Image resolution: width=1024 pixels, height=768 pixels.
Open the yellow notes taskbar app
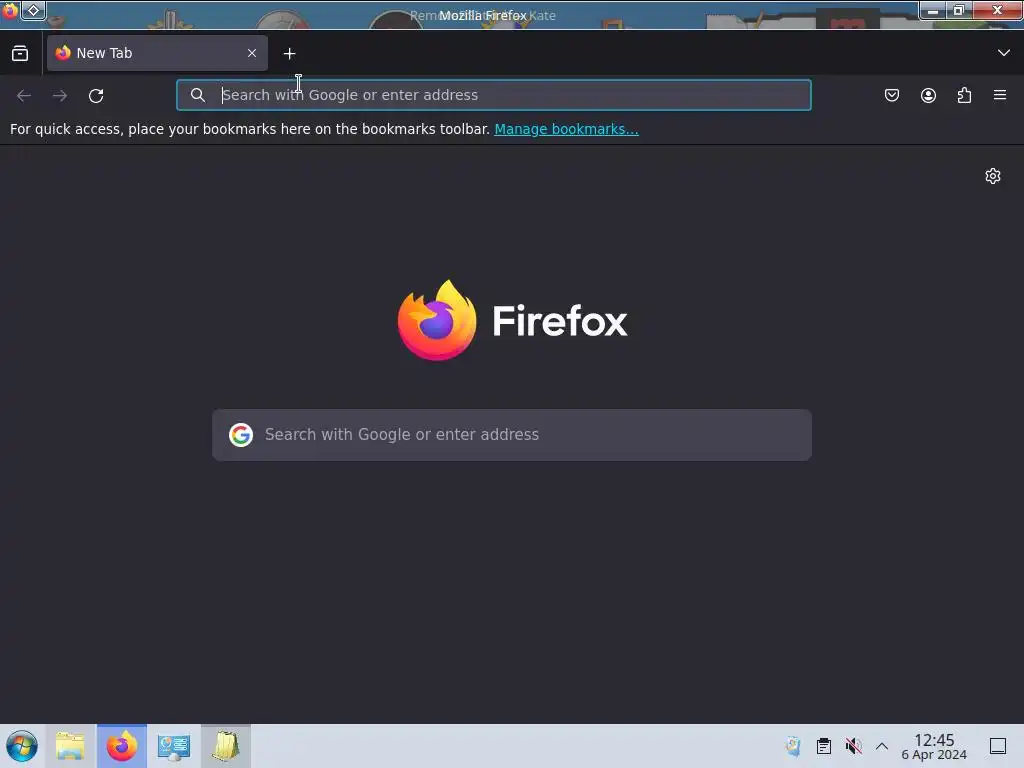pyautogui.click(x=225, y=746)
